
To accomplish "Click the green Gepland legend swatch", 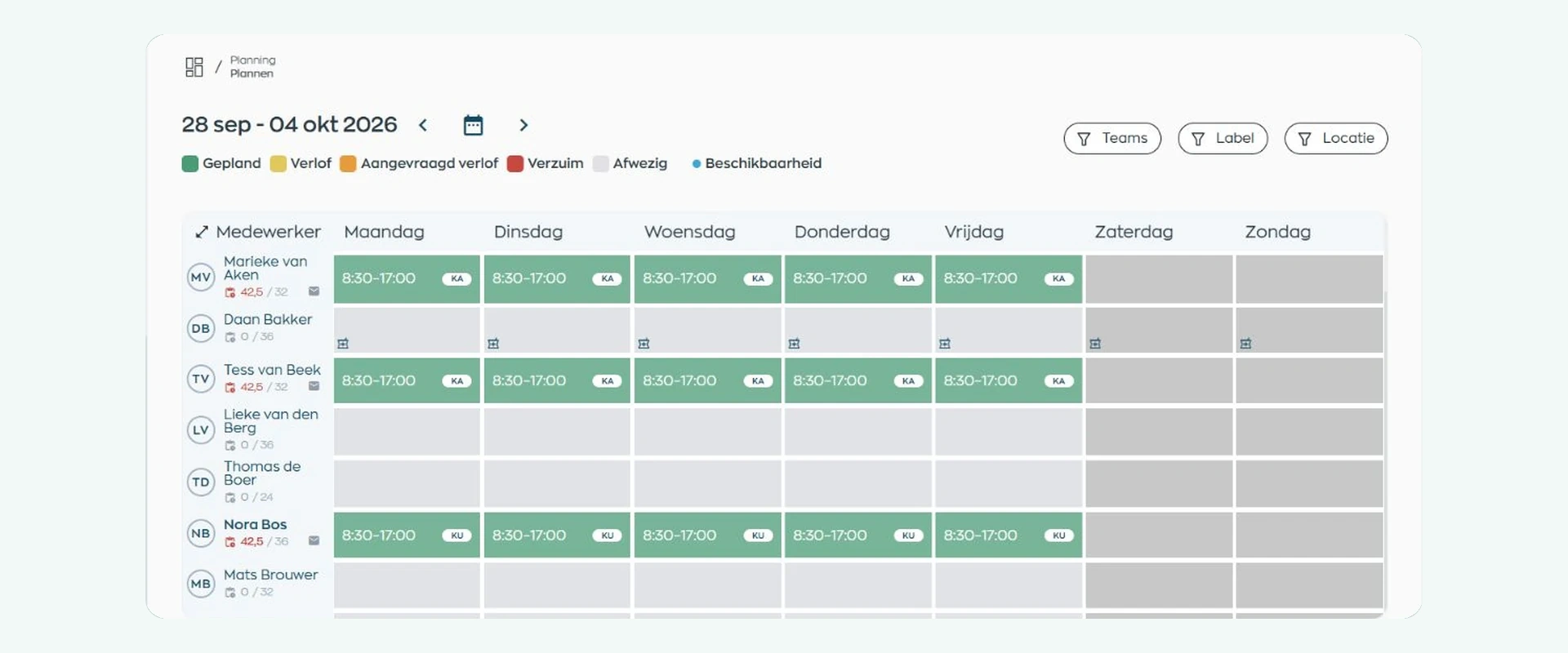I will [190, 163].
